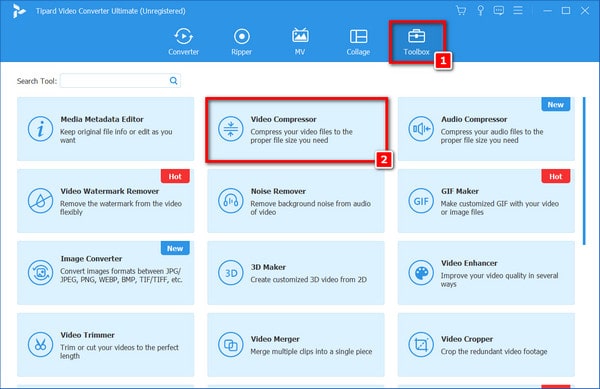Image resolution: width=600 pixels, height=389 pixels.
Task: Click the Video Cropper icon
Action: click(421, 345)
